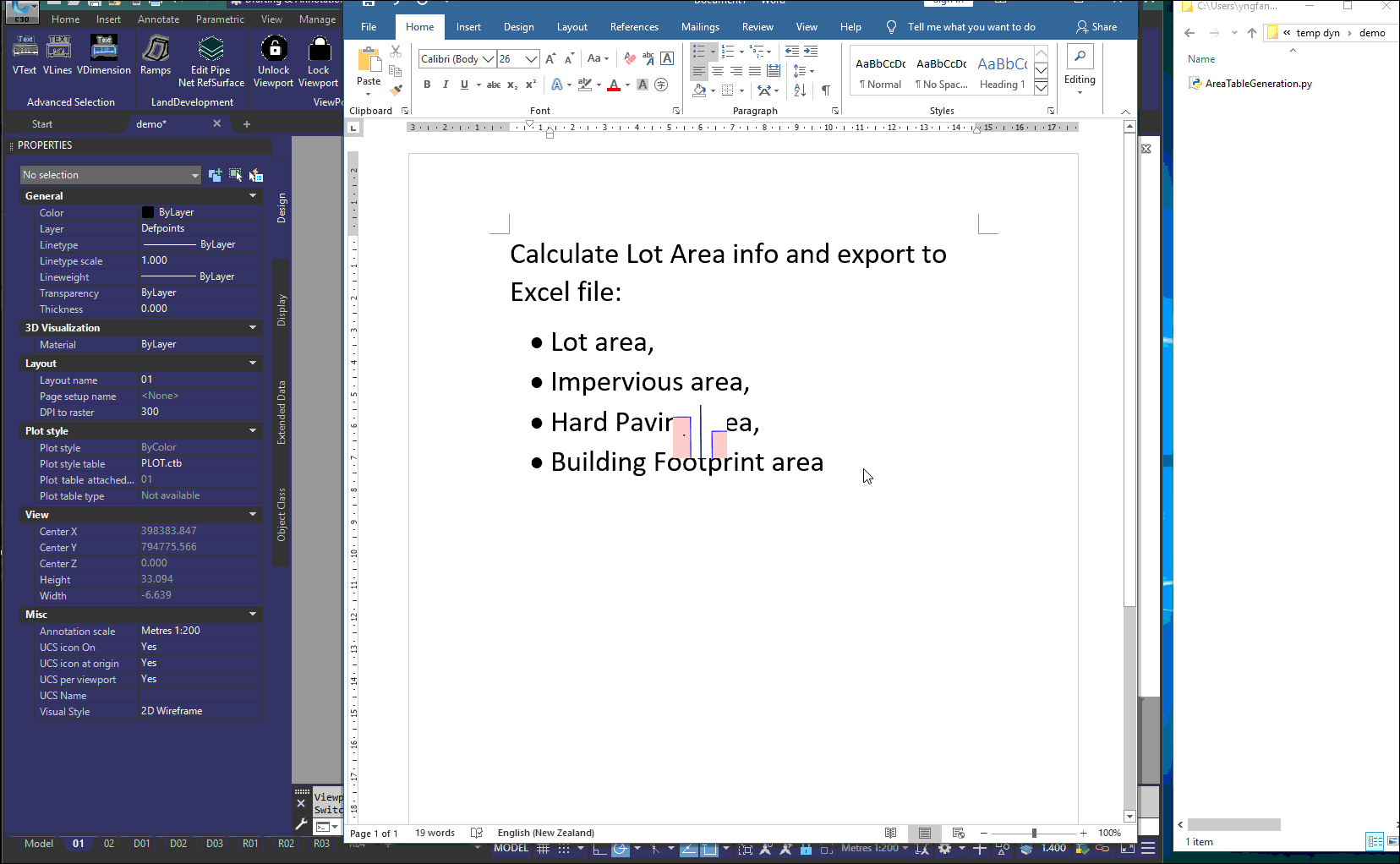Open the bullet list style dropdown arrow
The width and height of the screenshot is (1400, 864).
click(713, 52)
